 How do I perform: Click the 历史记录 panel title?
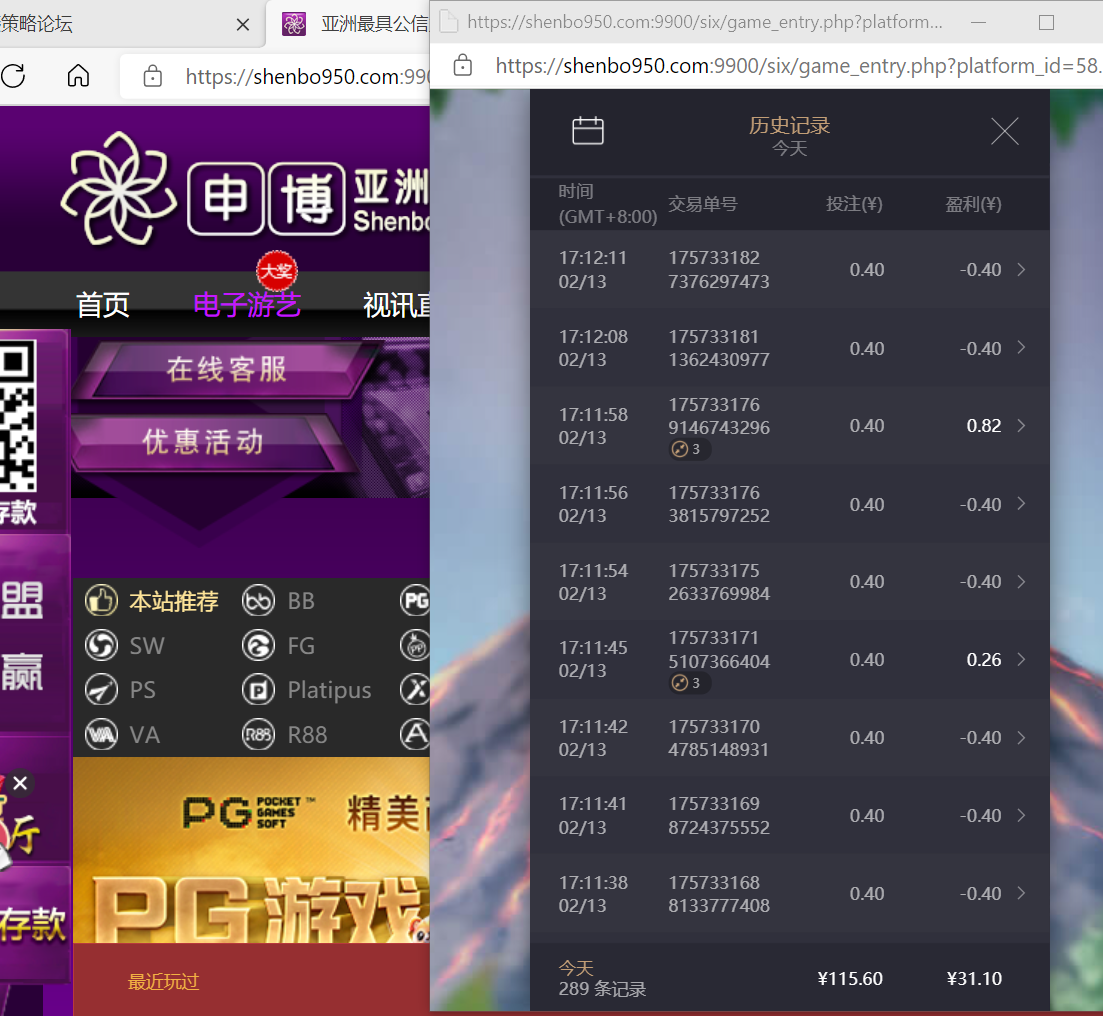pyautogui.click(x=789, y=126)
